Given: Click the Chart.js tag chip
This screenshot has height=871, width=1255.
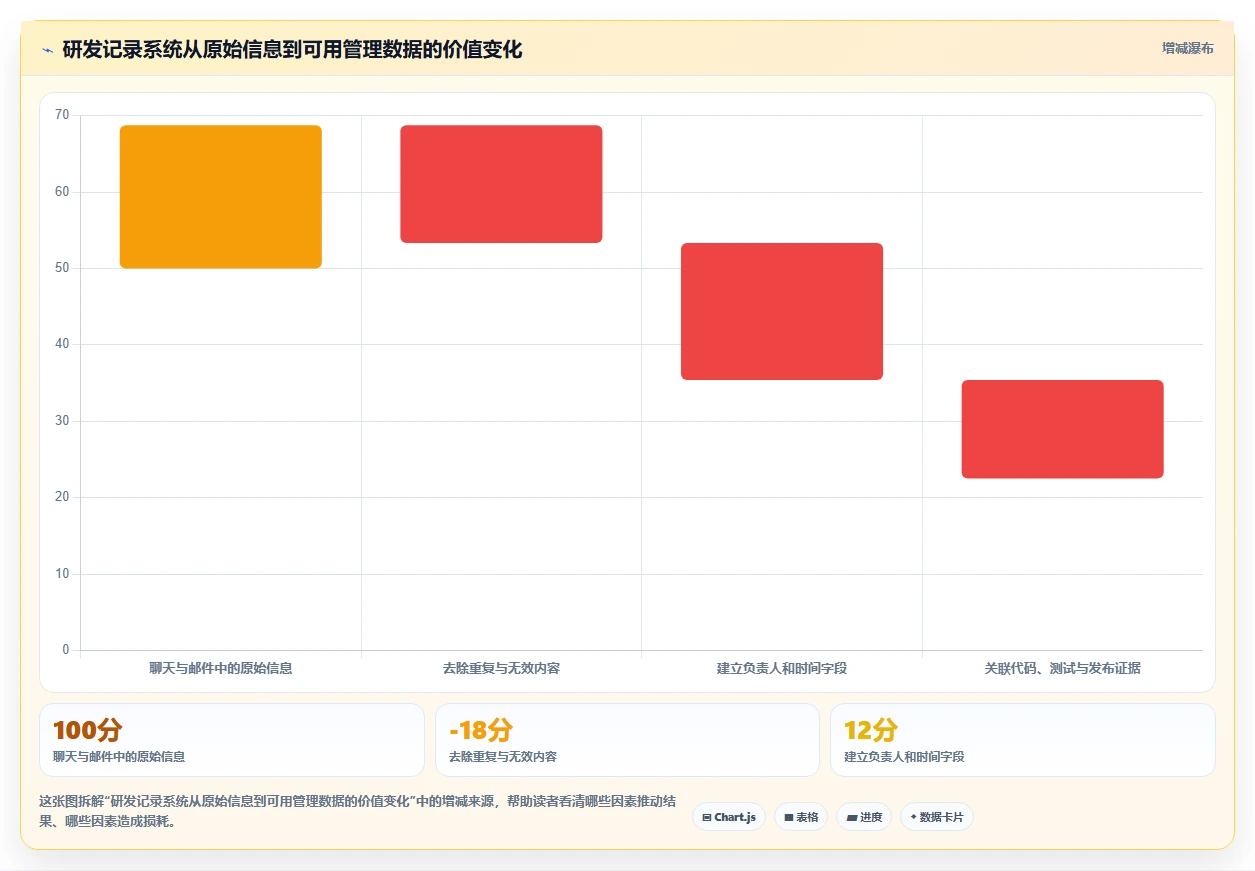Looking at the screenshot, I should (729, 817).
